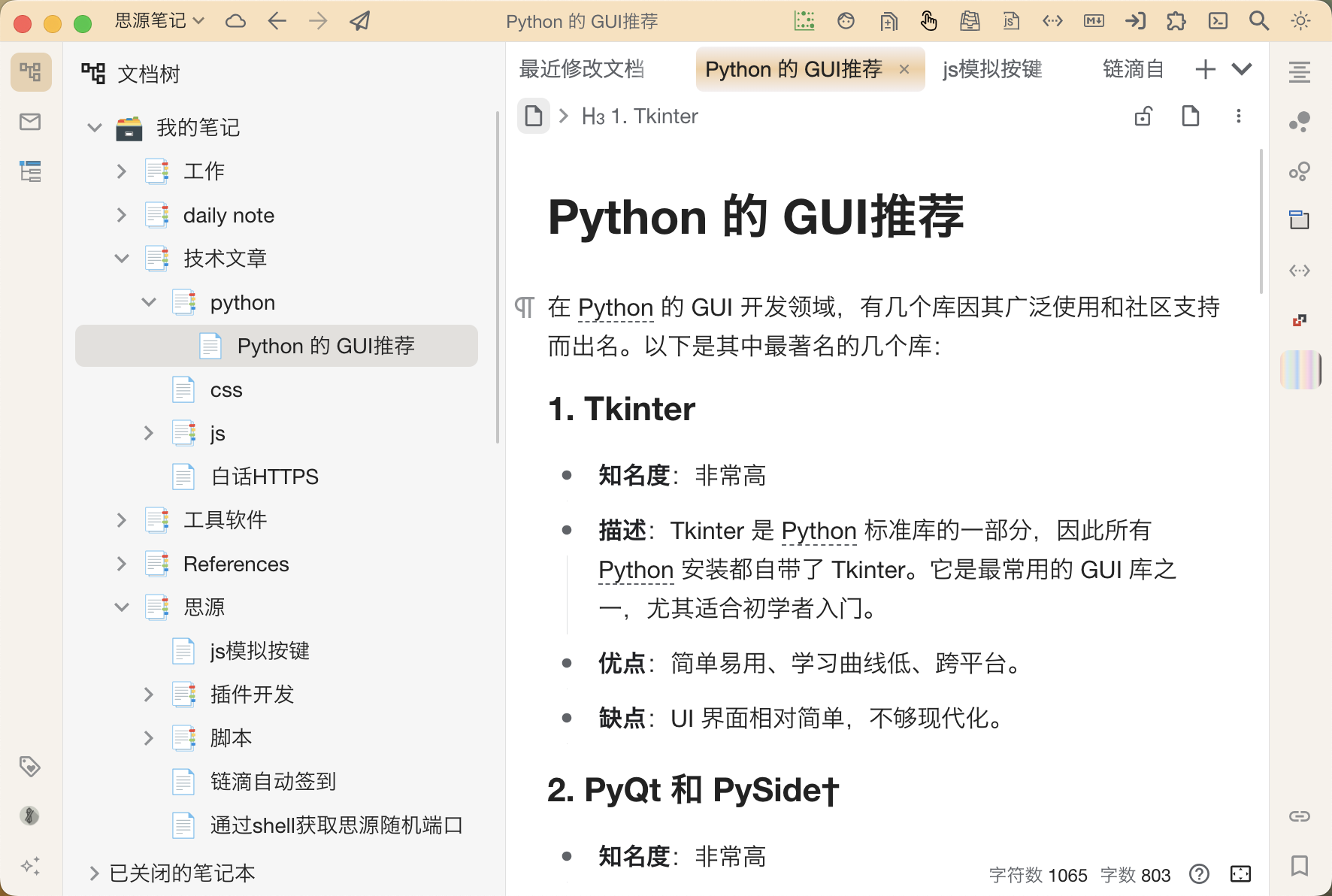The height and width of the screenshot is (896, 1332).
Task: Toggle the document edit lock
Action: (1143, 117)
